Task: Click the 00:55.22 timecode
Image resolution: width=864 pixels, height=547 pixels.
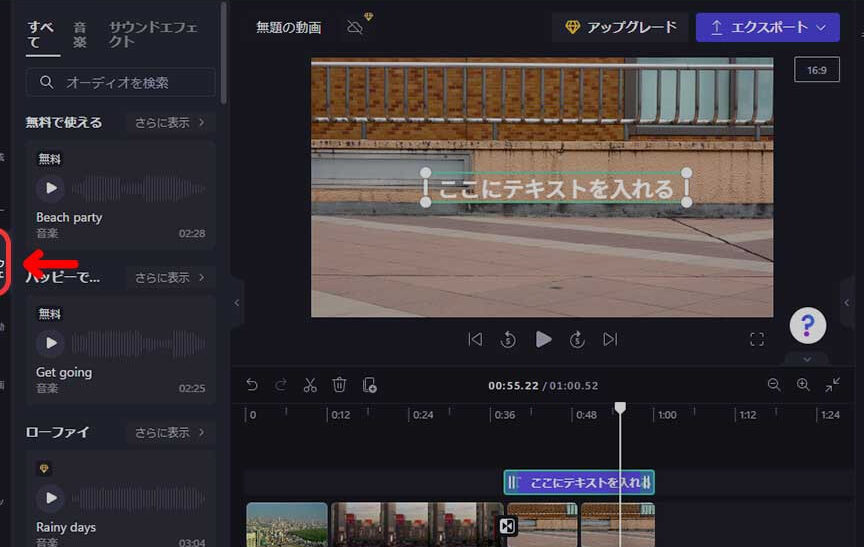Action: (x=513, y=386)
